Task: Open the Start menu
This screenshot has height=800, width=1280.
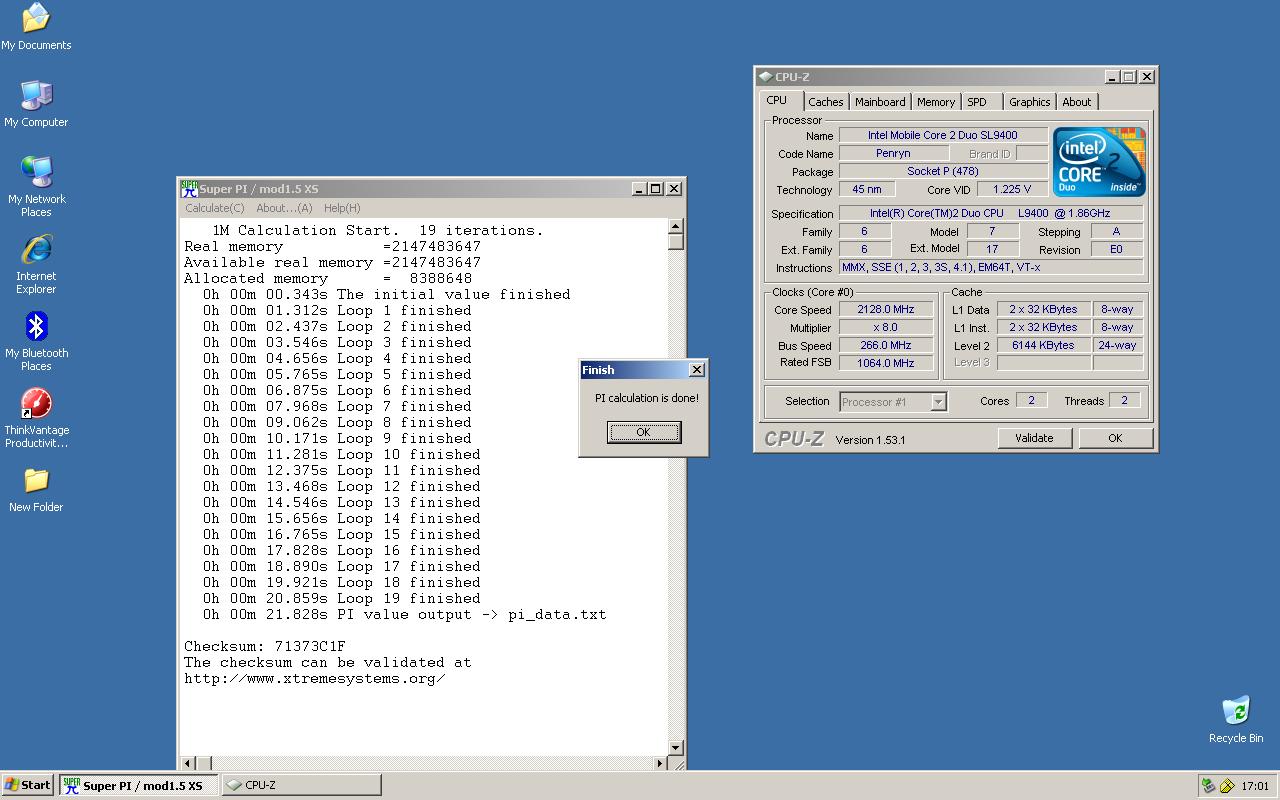Action: 28,785
